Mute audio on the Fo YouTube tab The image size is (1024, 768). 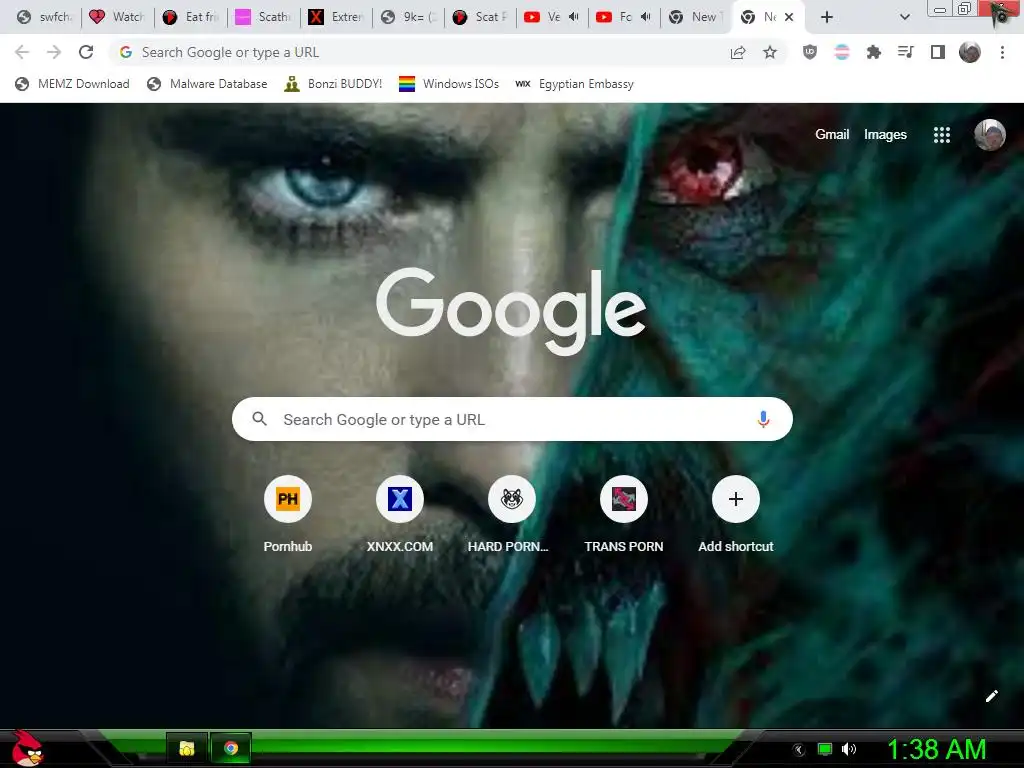646,17
